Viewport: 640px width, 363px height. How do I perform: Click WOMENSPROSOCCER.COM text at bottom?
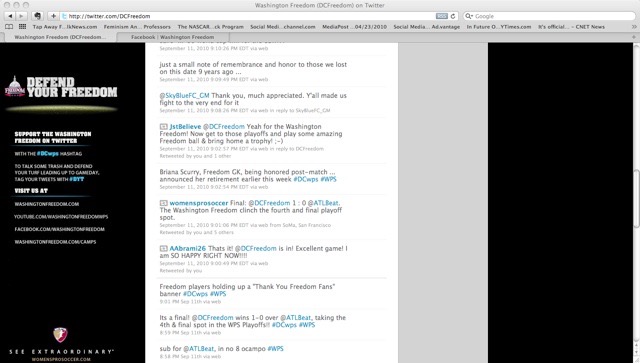click(x=61, y=360)
